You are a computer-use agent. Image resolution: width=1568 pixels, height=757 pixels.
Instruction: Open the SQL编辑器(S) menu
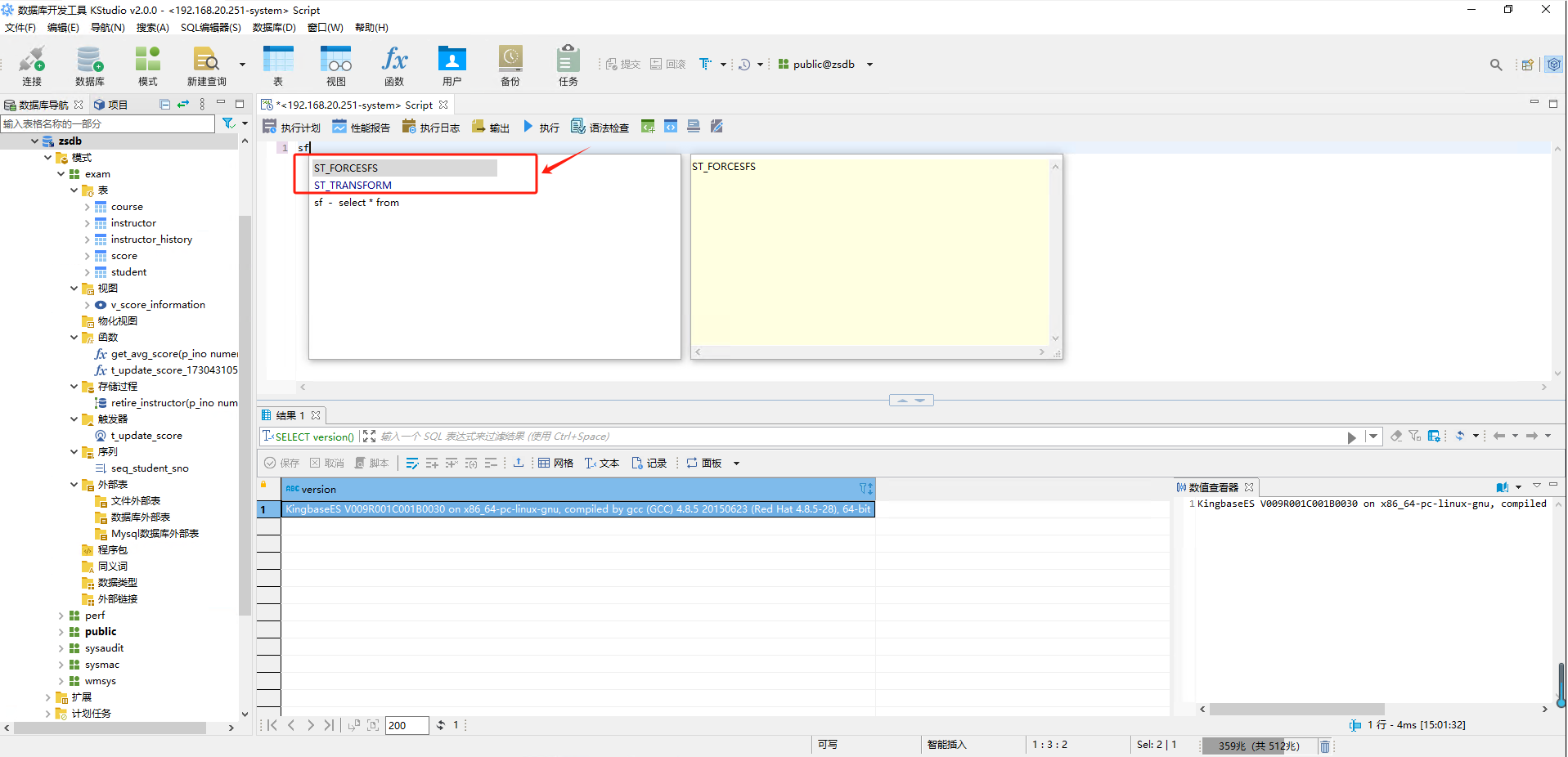pyautogui.click(x=210, y=27)
